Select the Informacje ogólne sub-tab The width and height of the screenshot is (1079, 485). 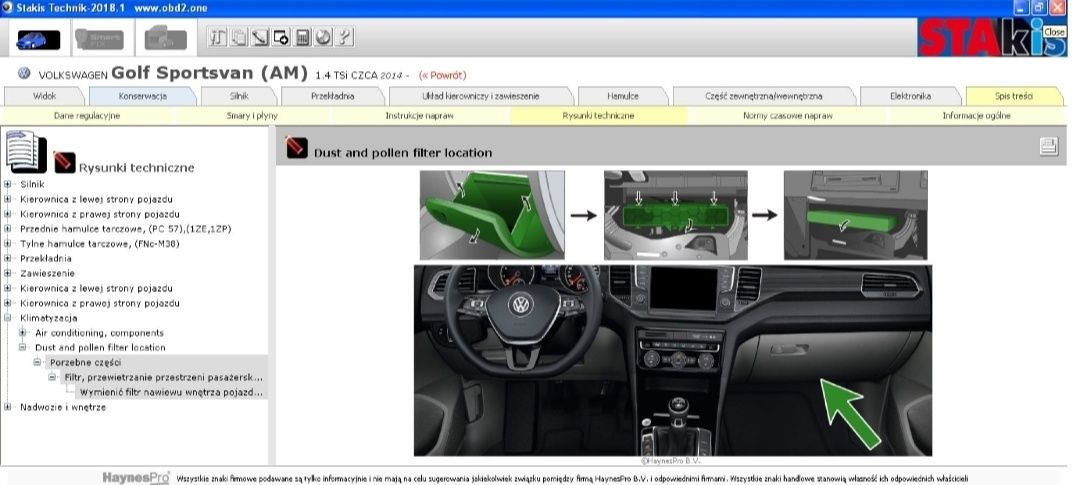pos(976,116)
